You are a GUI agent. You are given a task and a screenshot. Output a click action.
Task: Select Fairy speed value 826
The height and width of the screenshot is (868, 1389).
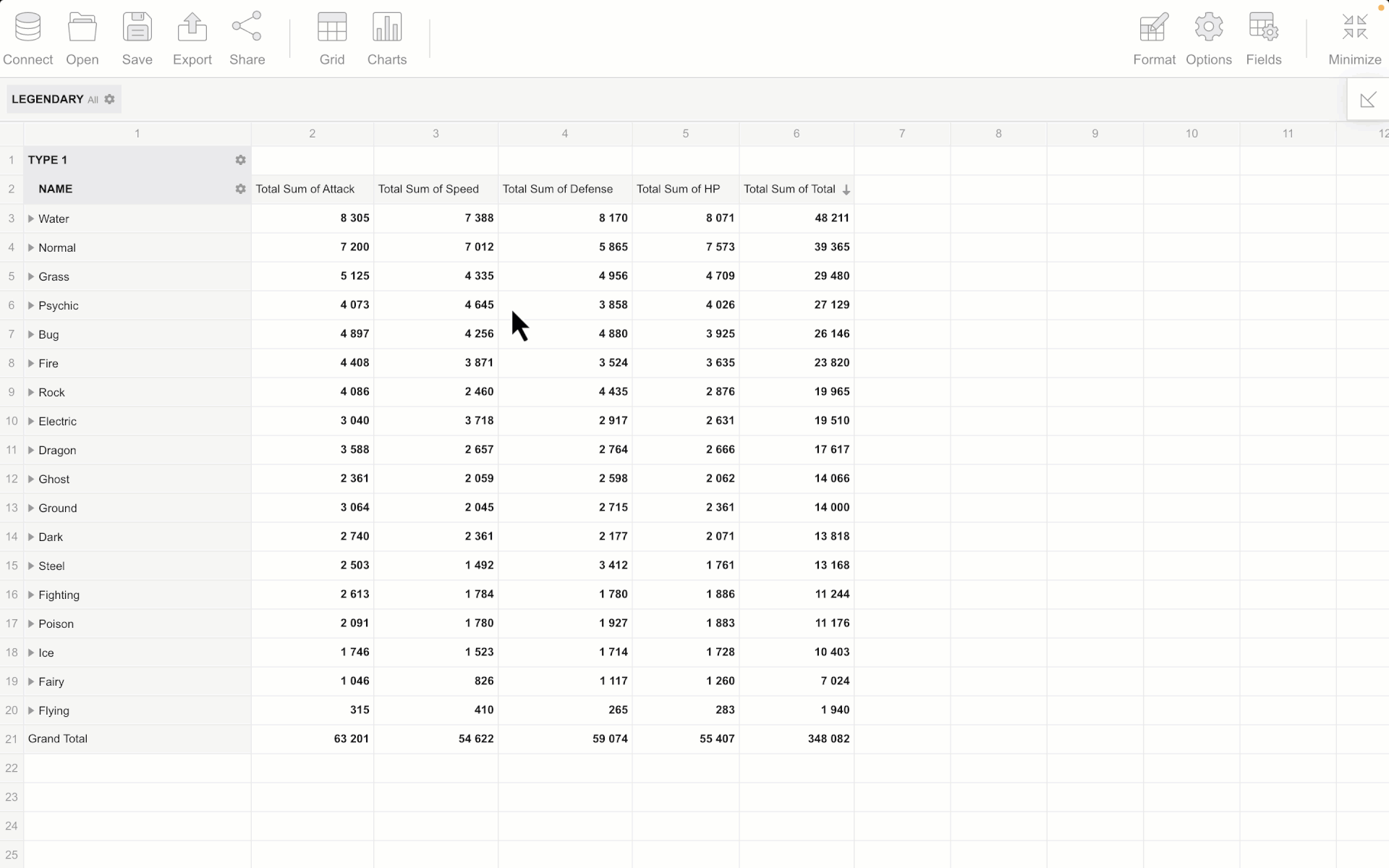(x=436, y=681)
